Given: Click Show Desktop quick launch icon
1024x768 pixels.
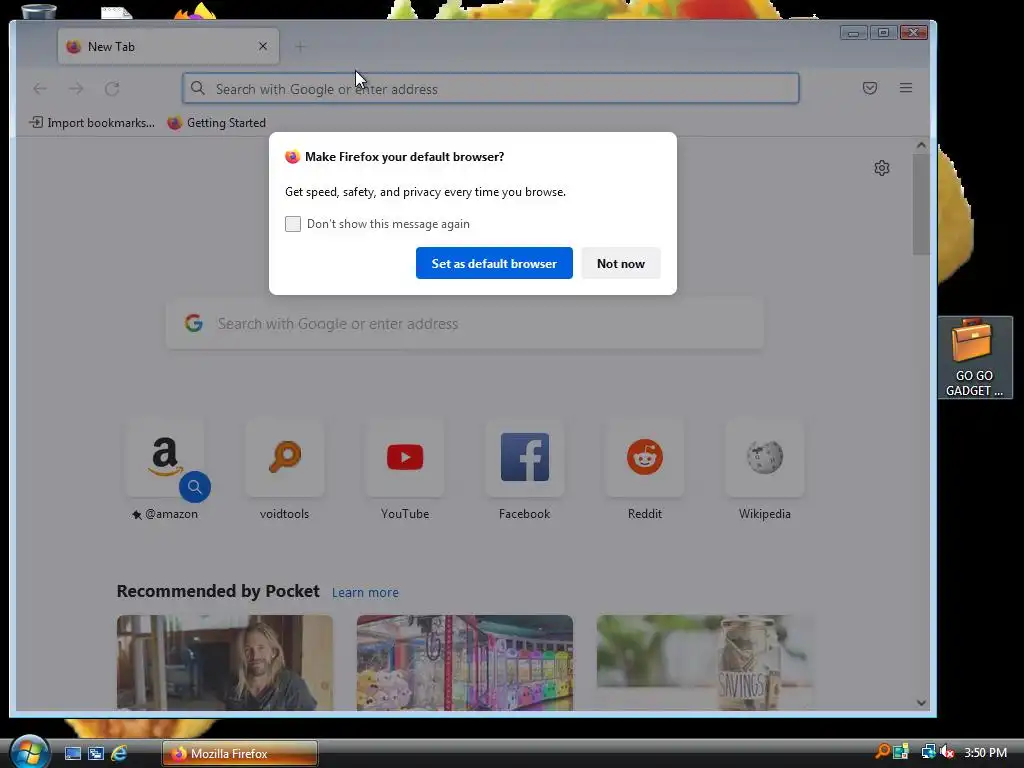Looking at the screenshot, I should (72, 753).
